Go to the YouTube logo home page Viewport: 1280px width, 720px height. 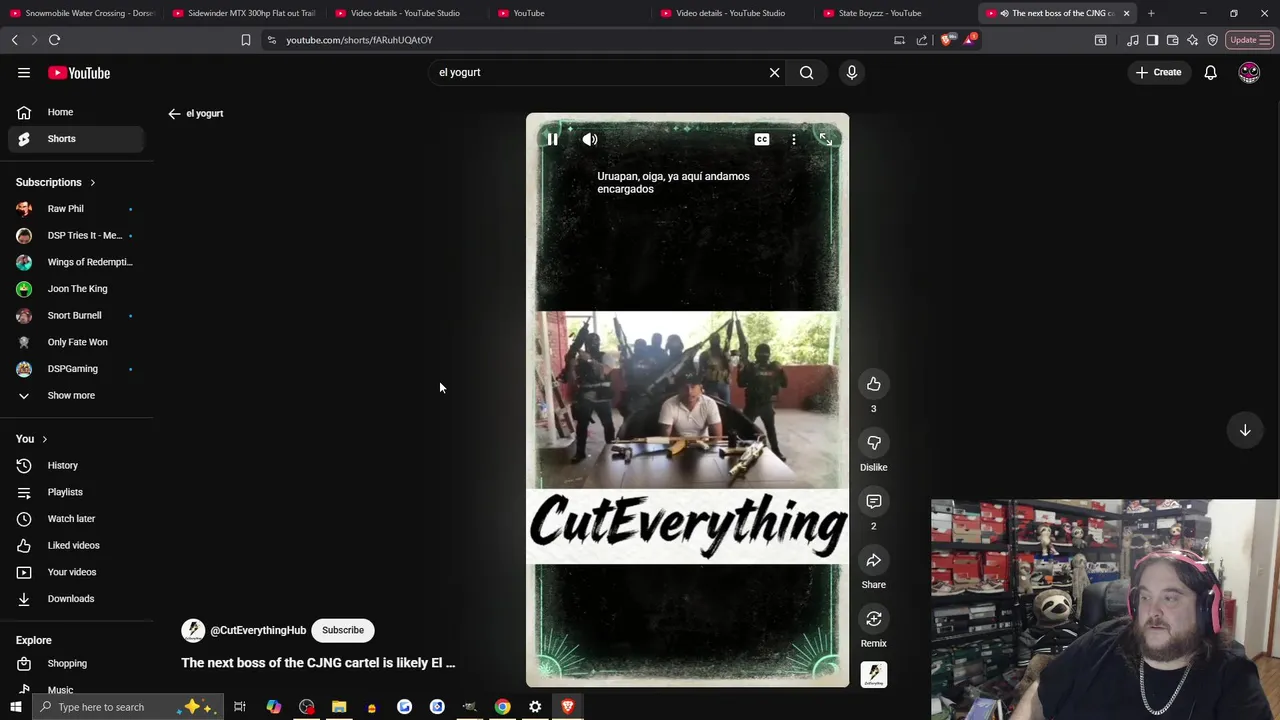coord(79,73)
